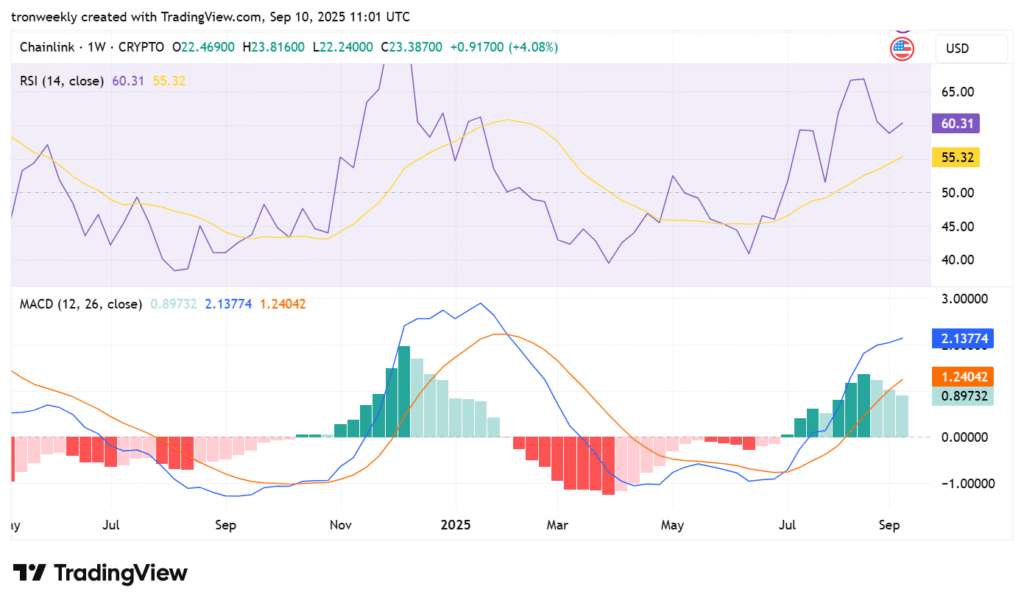Select the MACD (12, 26, close) legend
This screenshot has width=1024, height=606.
[80, 304]
